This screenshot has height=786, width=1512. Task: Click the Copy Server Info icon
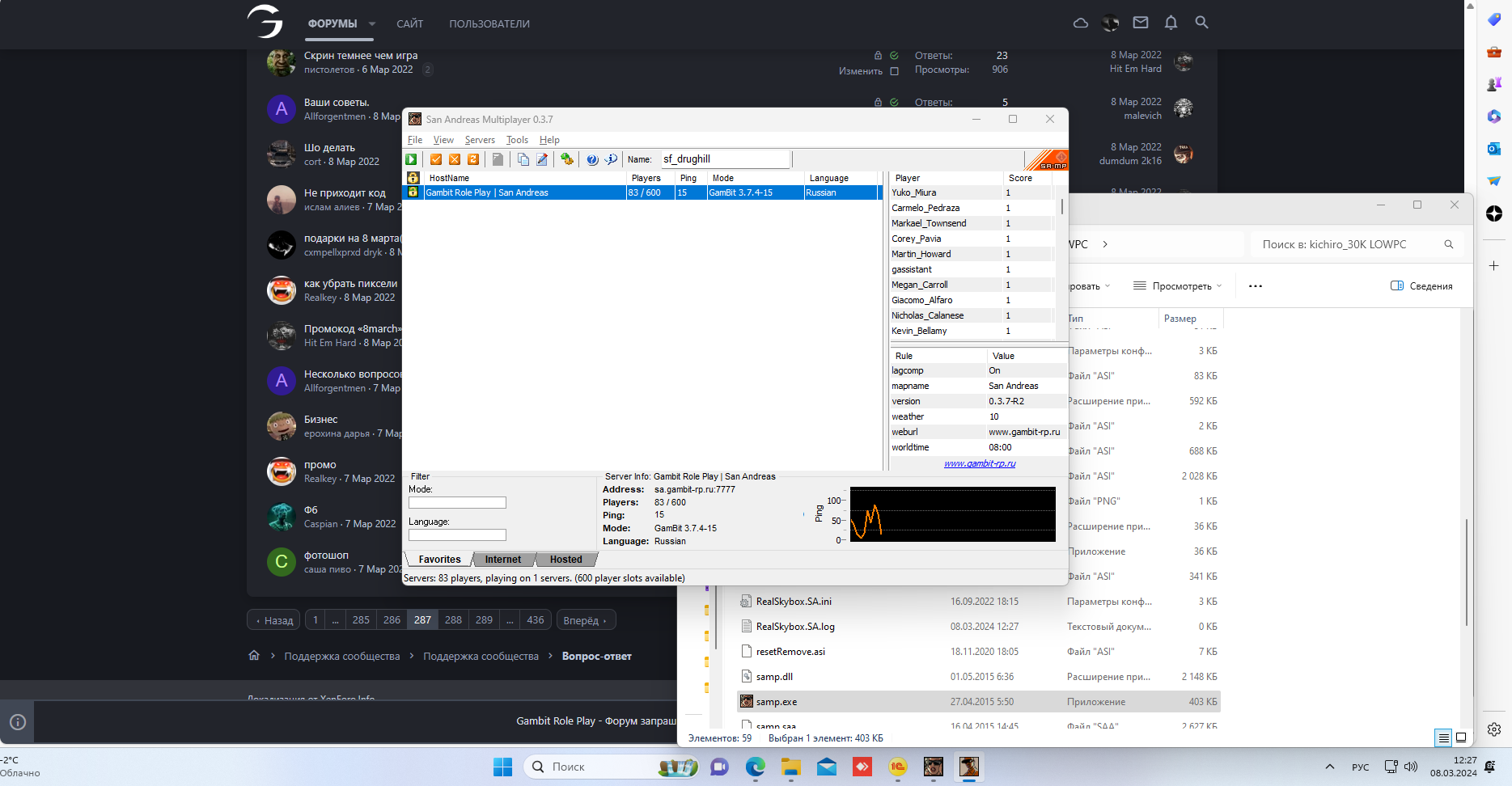523,159
